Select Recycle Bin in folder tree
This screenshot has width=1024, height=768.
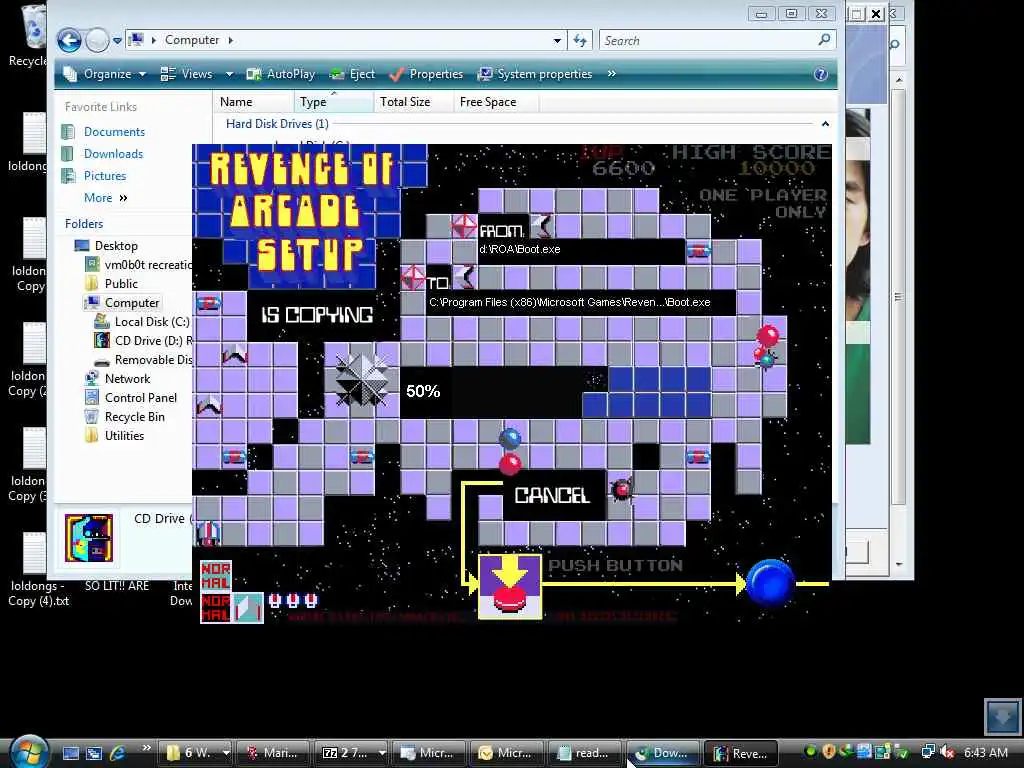(124, 417)
